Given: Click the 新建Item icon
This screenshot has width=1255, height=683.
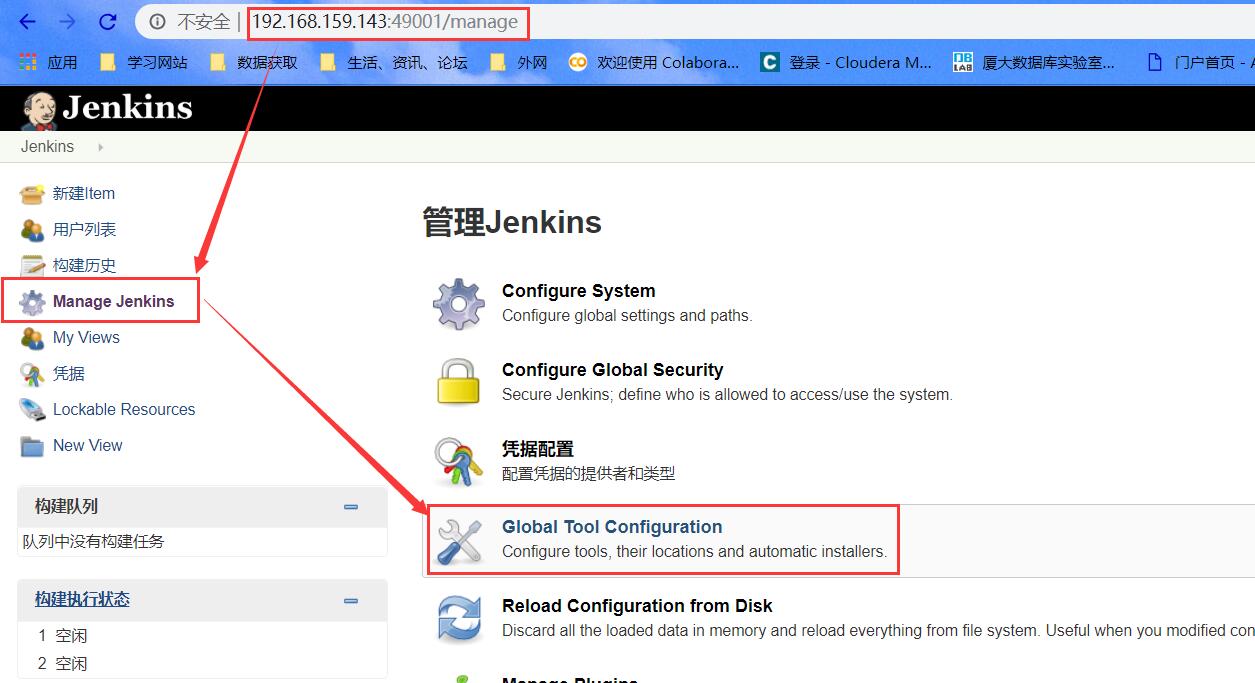Looking at the screenshot, I should tap(33, 194).
